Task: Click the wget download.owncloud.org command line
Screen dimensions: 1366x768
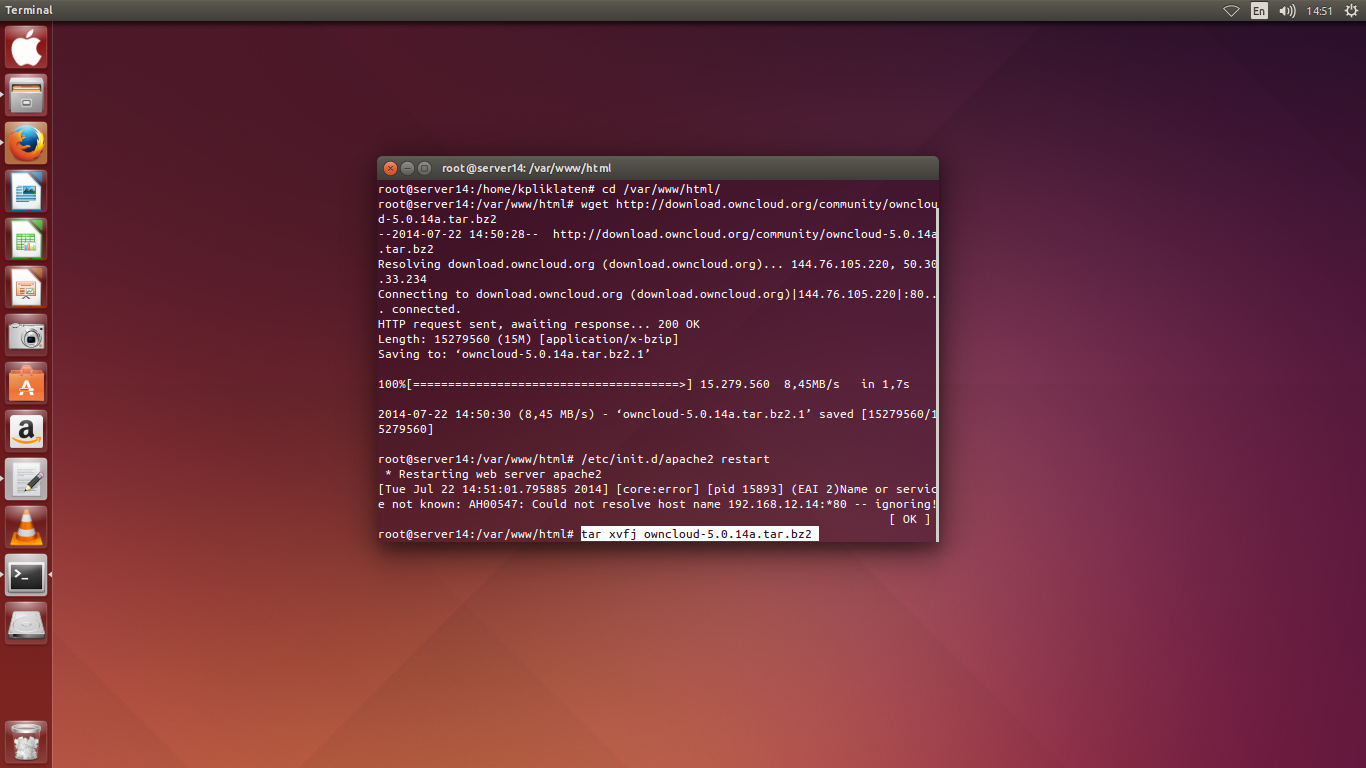Action: point(658,211)
